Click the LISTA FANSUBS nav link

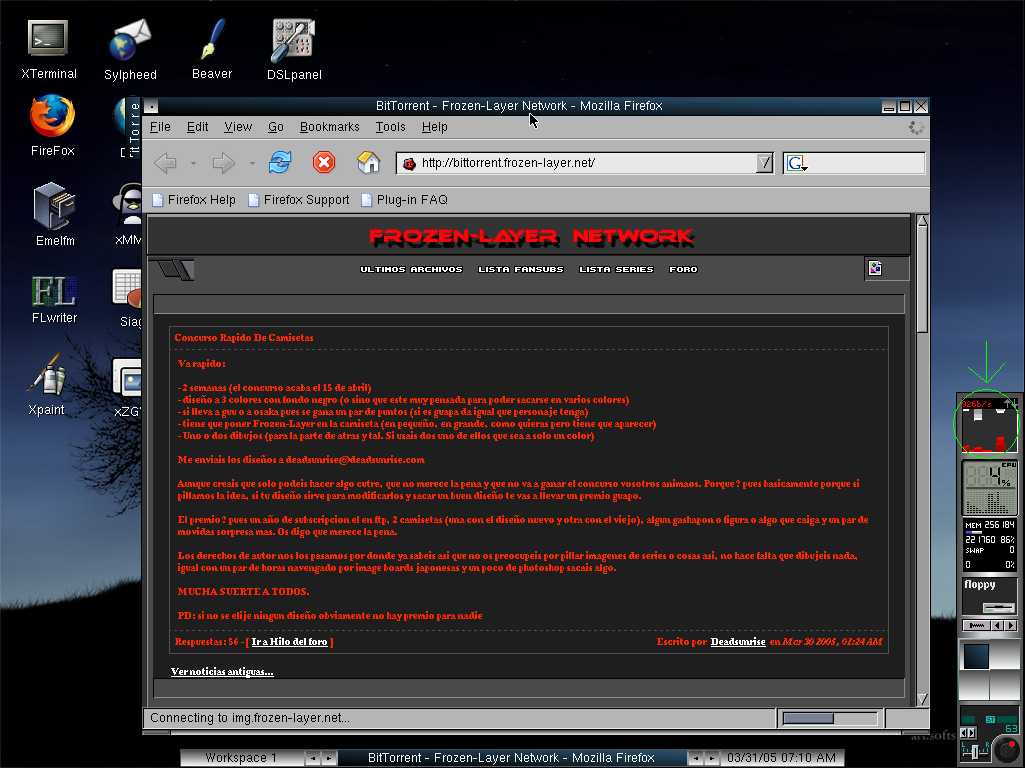click(x=520, y=269)
